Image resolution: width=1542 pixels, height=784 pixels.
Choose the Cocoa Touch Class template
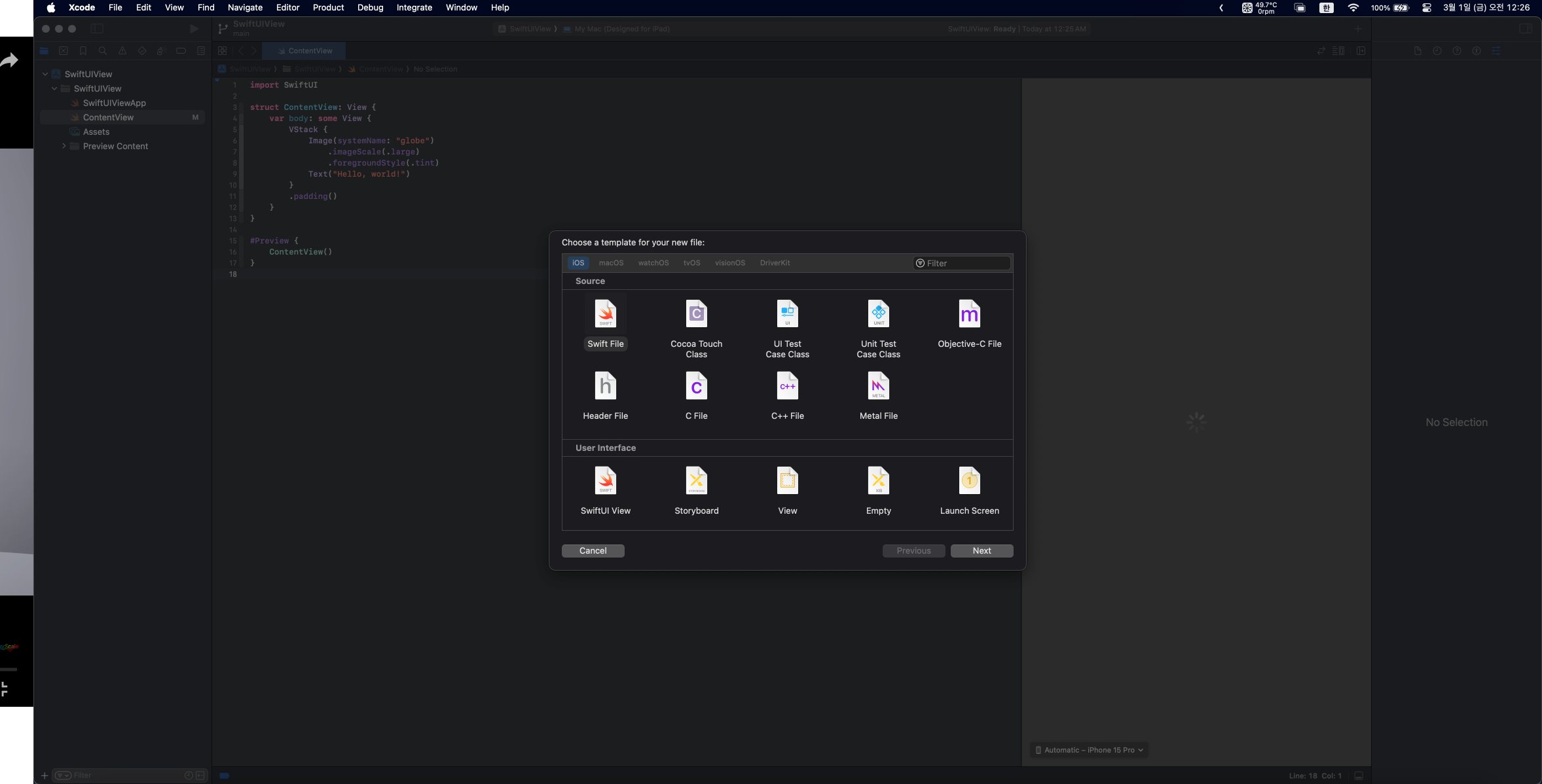click(696, 314)
